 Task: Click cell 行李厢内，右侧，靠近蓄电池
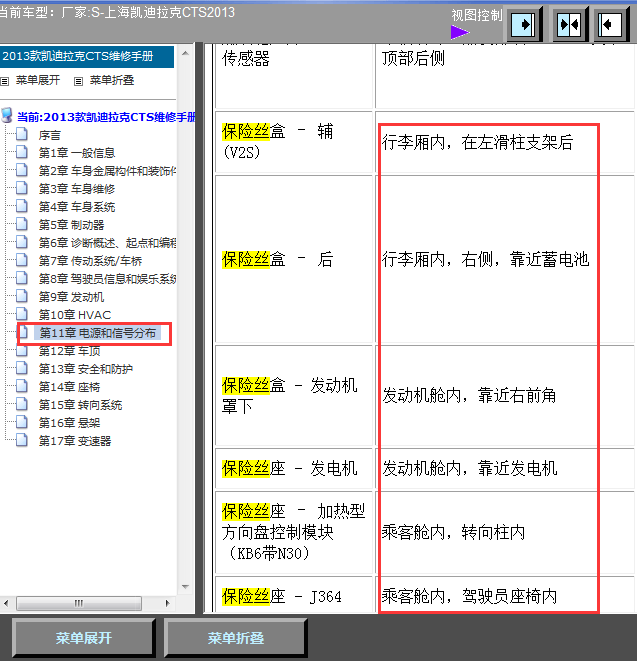[505, 259]
